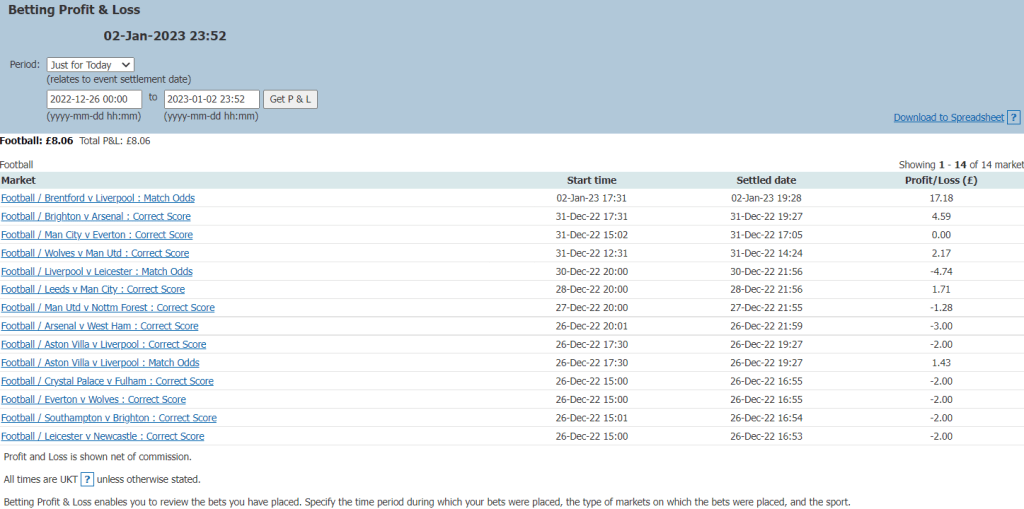
Task: Select Man City v Everton Correct Score
Action: (97, 235)
